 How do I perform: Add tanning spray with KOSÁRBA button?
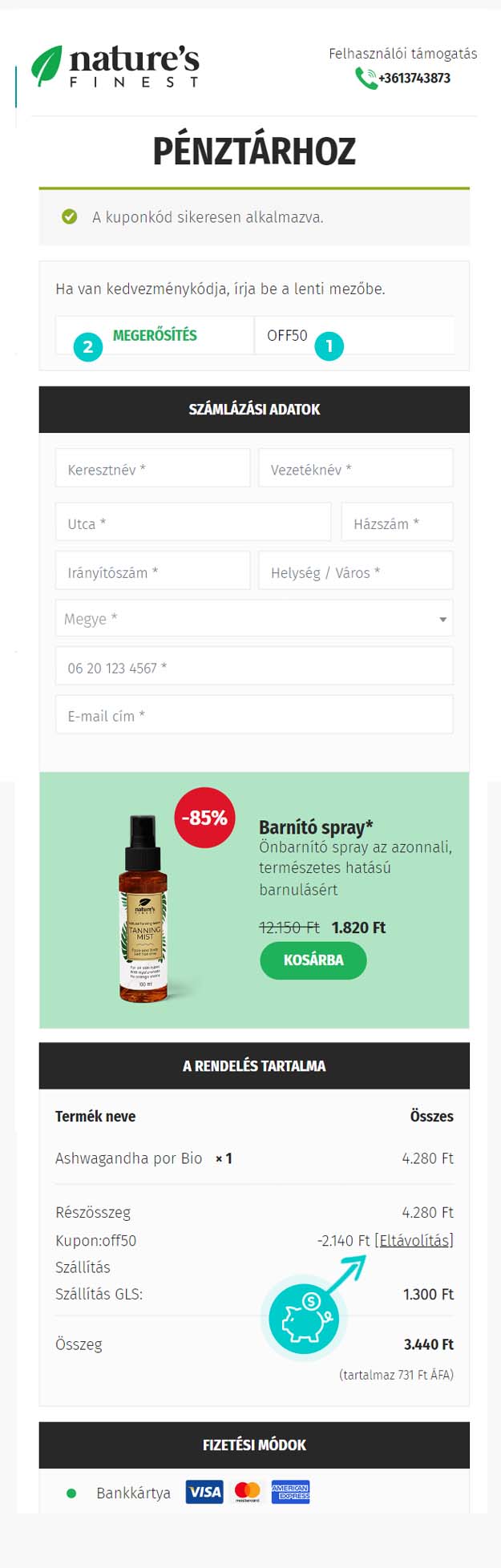point(313,960)
